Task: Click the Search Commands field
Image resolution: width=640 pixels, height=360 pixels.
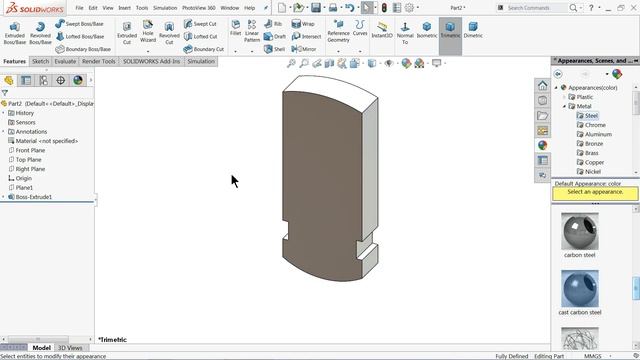Action: (536, 8)
